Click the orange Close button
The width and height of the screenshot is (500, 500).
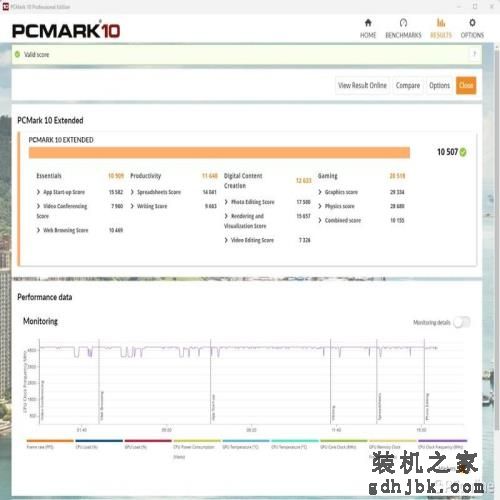(x=466, y=85)
